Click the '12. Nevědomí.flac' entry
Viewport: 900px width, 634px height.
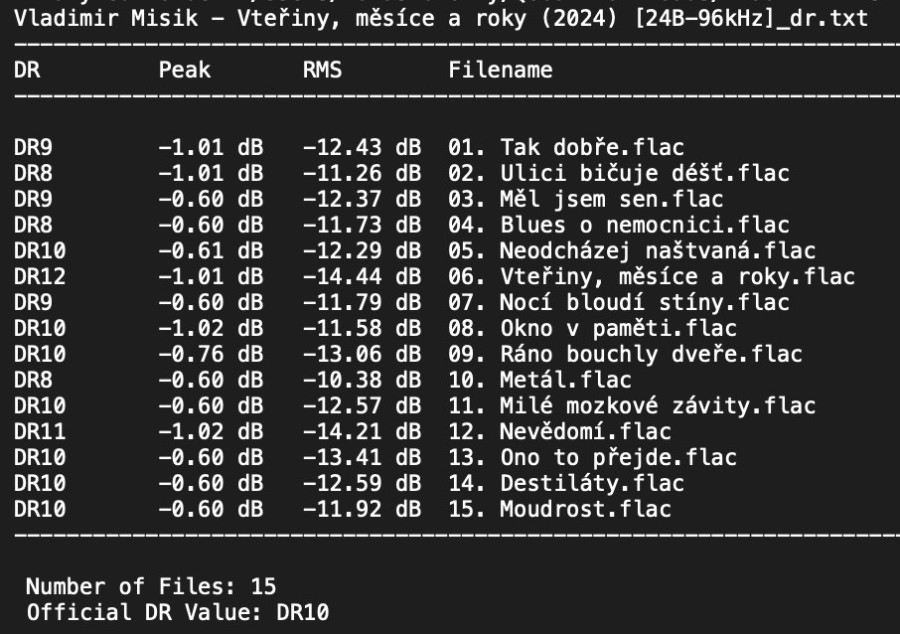[x=559, y=433]
